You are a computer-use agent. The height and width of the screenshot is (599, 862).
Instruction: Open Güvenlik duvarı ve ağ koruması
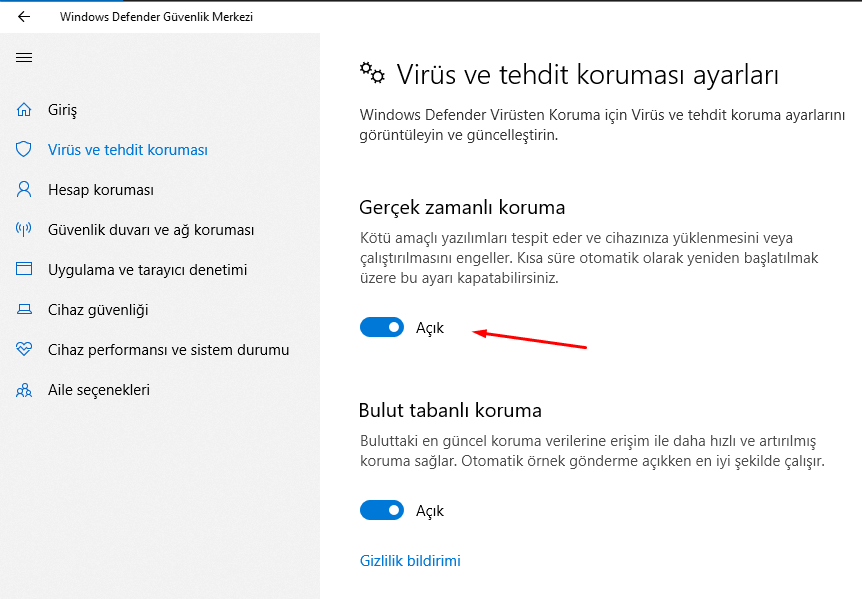point(151,230)
